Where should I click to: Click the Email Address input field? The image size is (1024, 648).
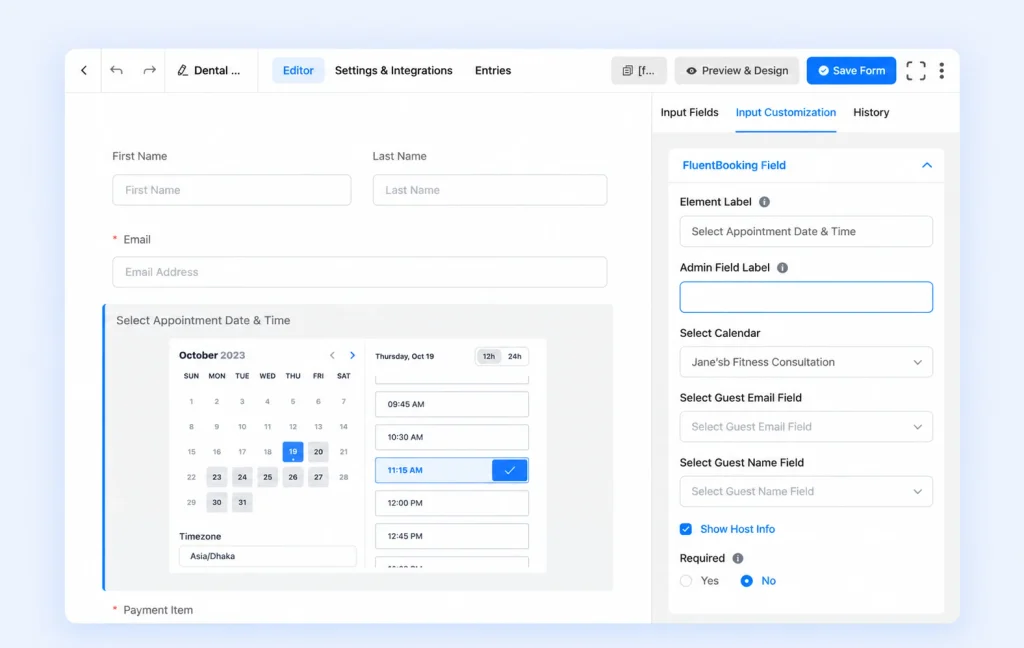[360, 272]
